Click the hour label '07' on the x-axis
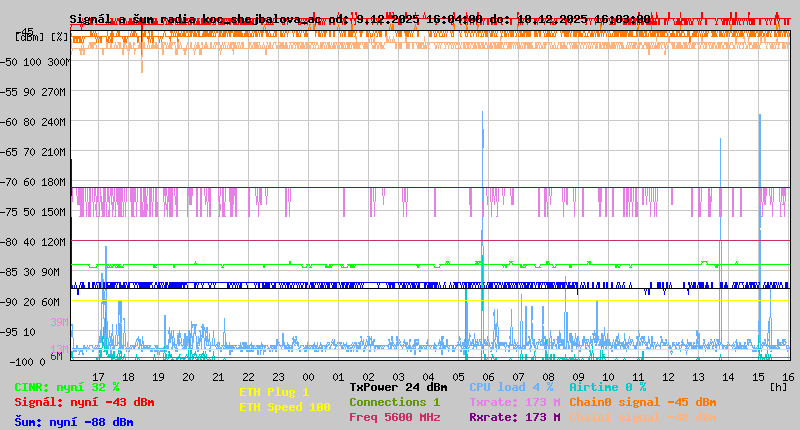 tap(518, 377)
